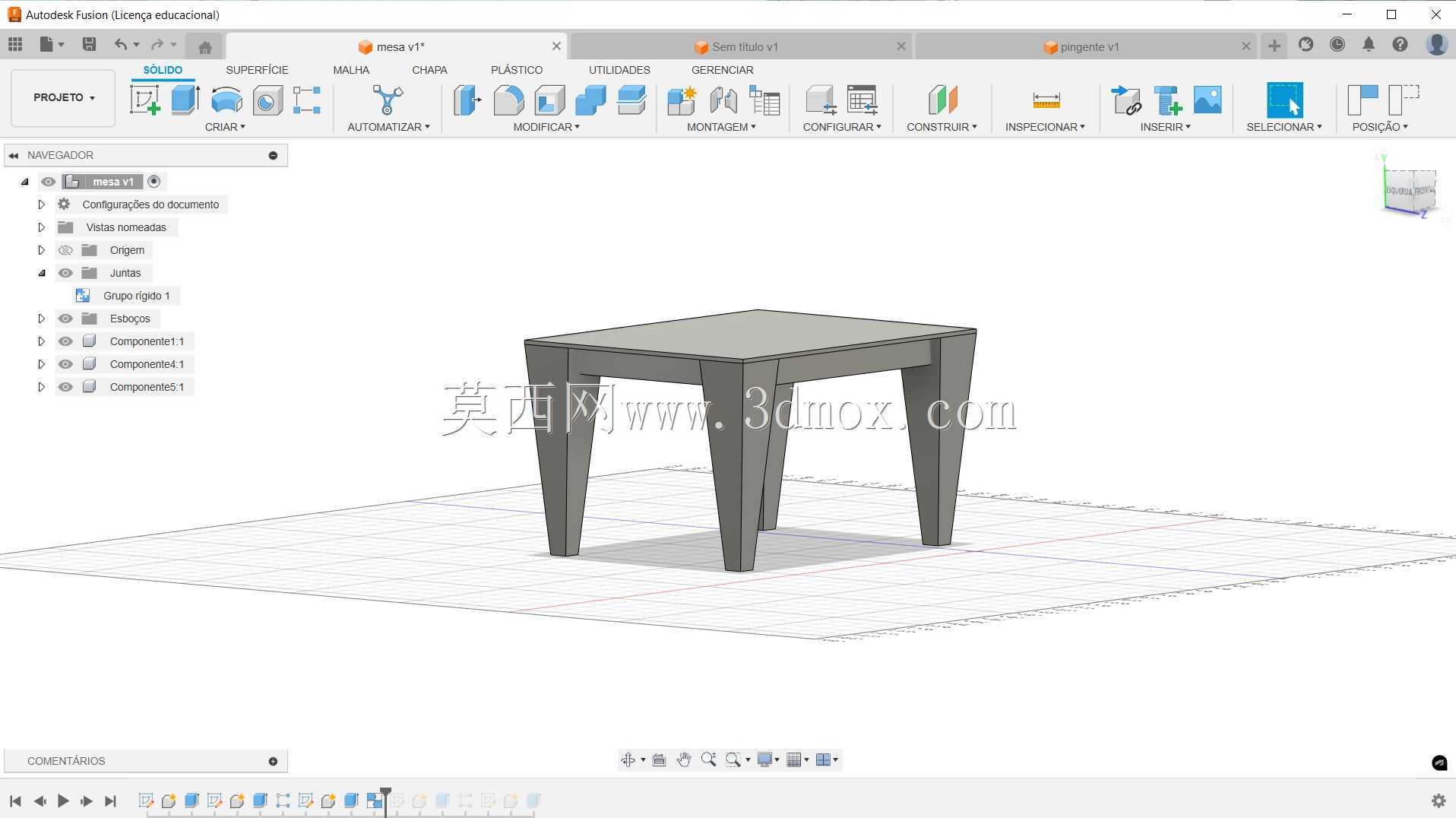Screen dimensions: 1456x818
Task: Select the Extrude tool
Action: tap(185, 100)
